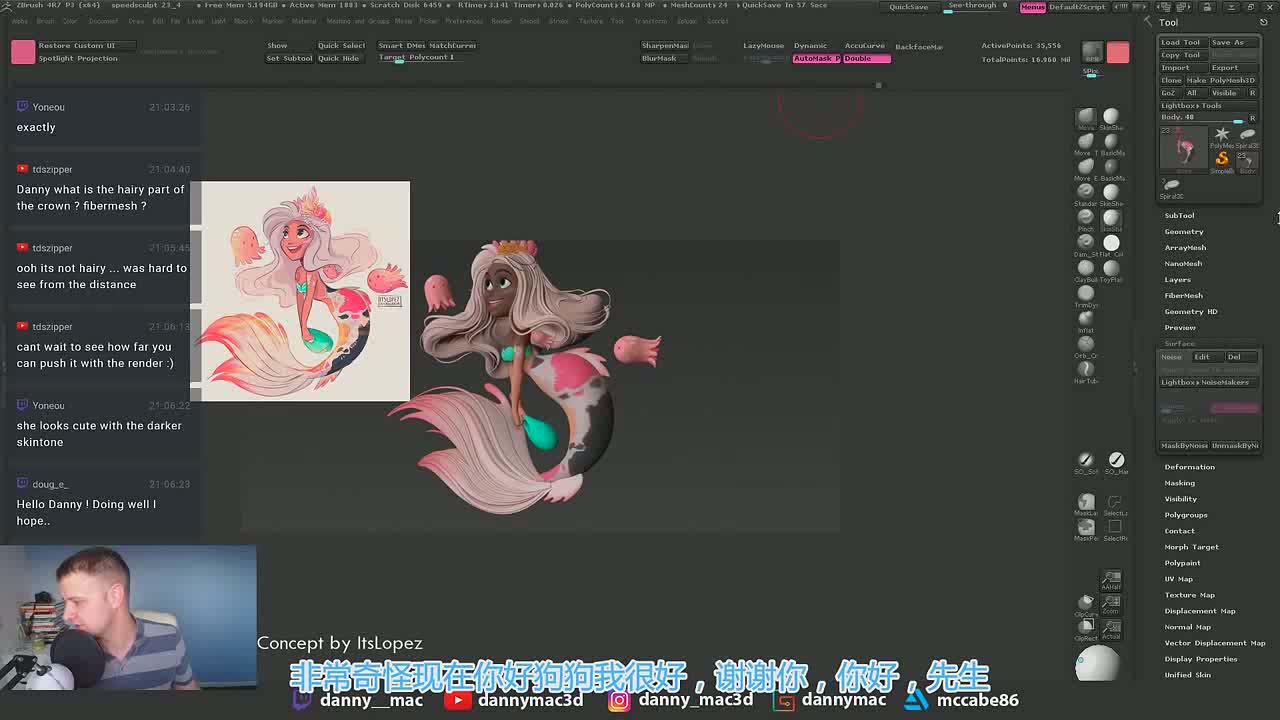Open the Texture Map section
1280x720 pixels.
pos(1189,595)
